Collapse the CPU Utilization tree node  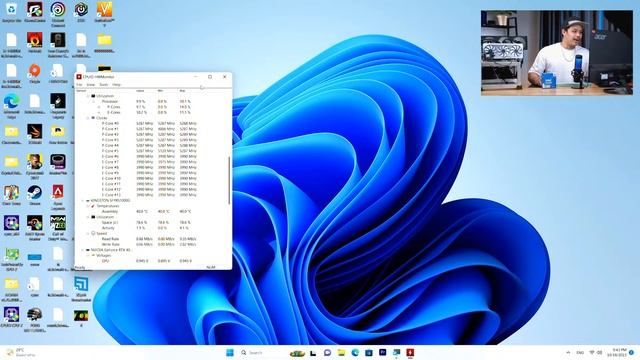click(x=88, y=96)
